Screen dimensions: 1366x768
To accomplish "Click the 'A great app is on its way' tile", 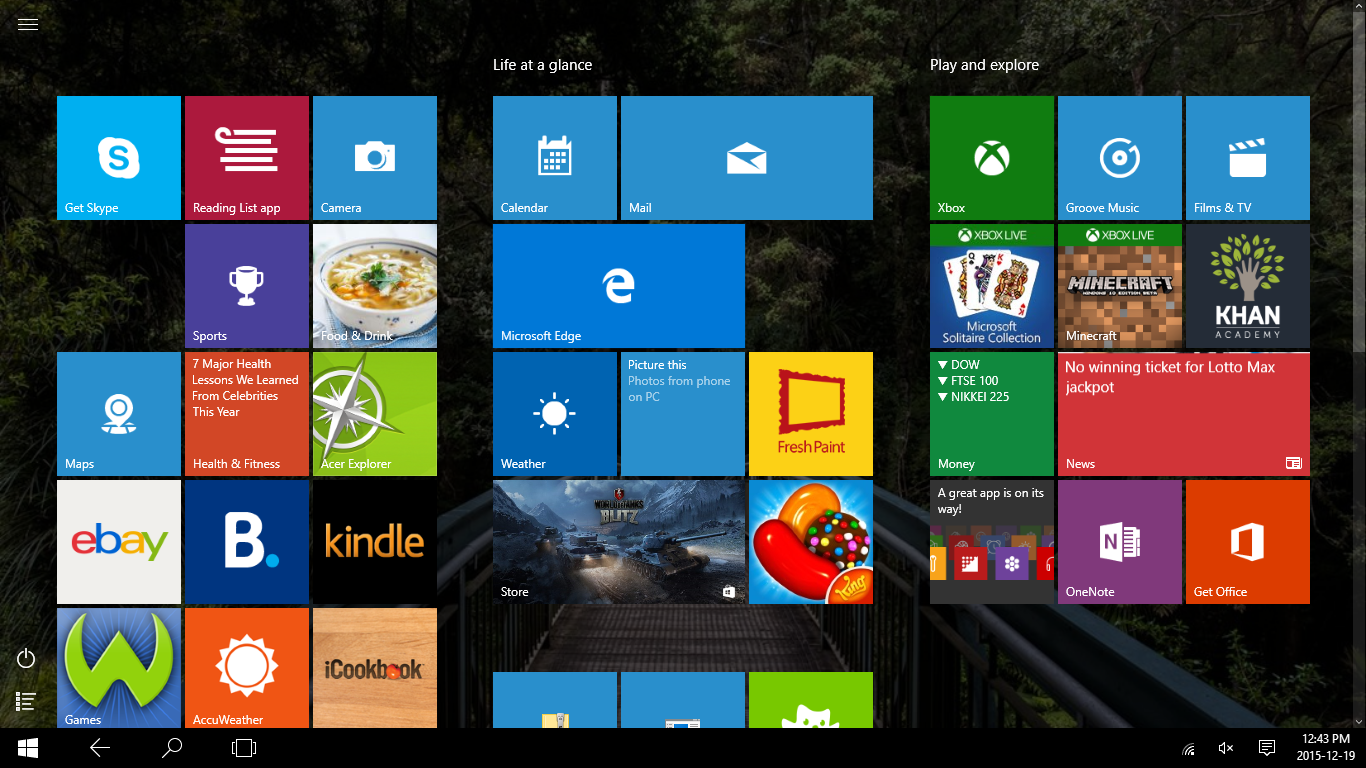I will point(992,542).
